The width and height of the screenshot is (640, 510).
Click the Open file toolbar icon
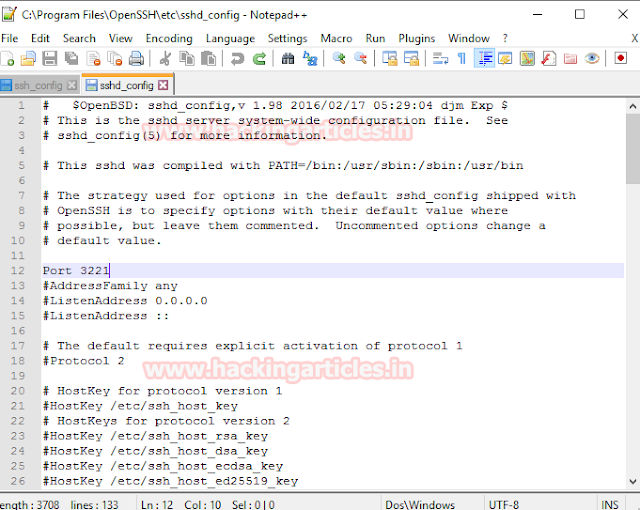[x=28, y=59]
